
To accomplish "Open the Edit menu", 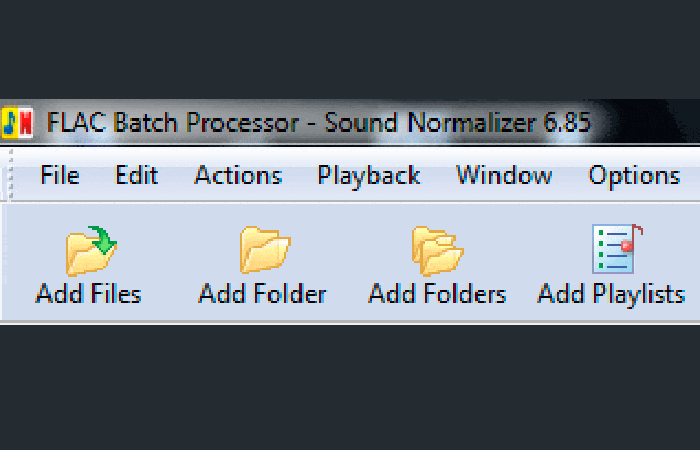I will click(x=137, y=175).
